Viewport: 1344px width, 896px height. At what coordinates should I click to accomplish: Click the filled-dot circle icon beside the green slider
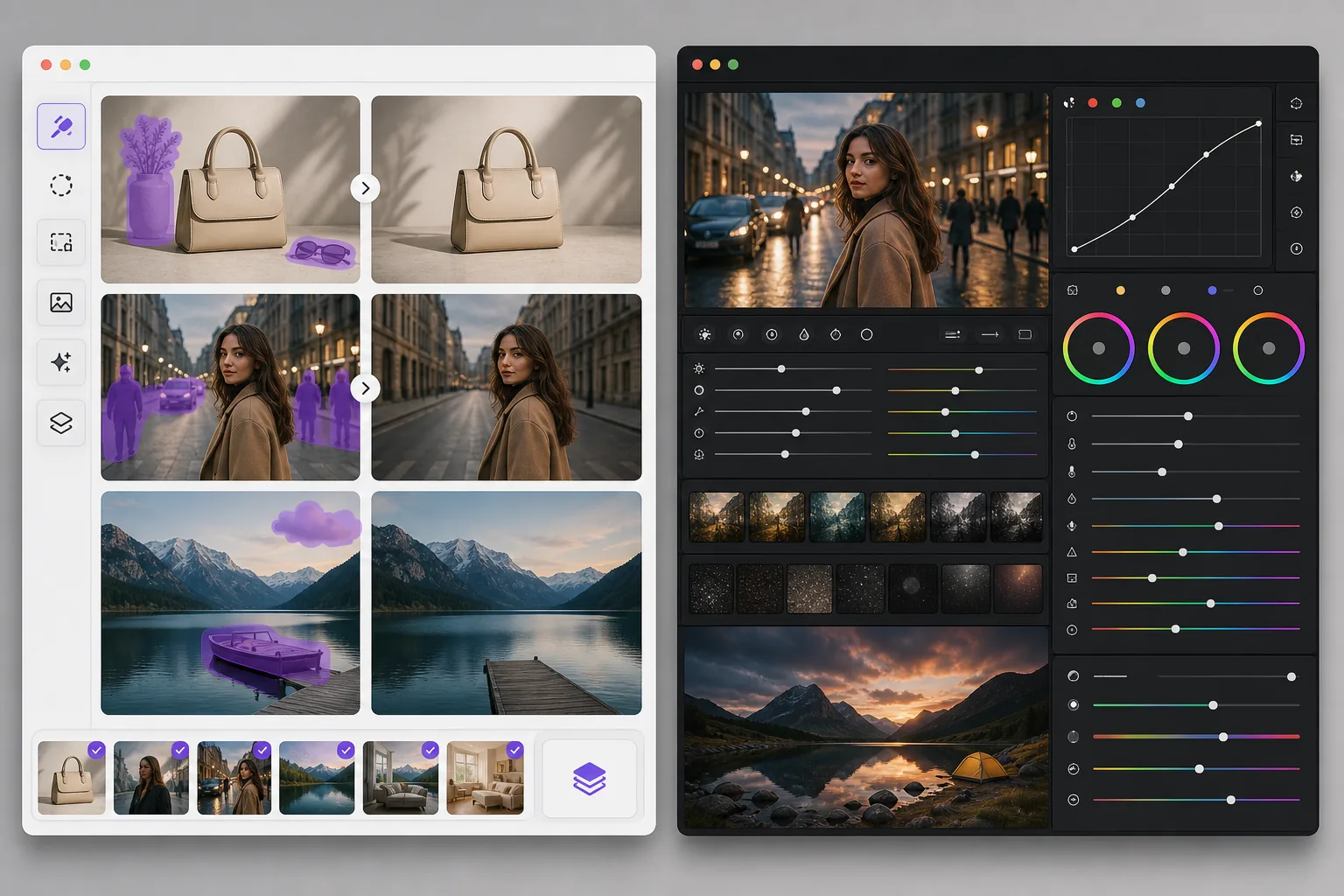[x=1073, y=704]
